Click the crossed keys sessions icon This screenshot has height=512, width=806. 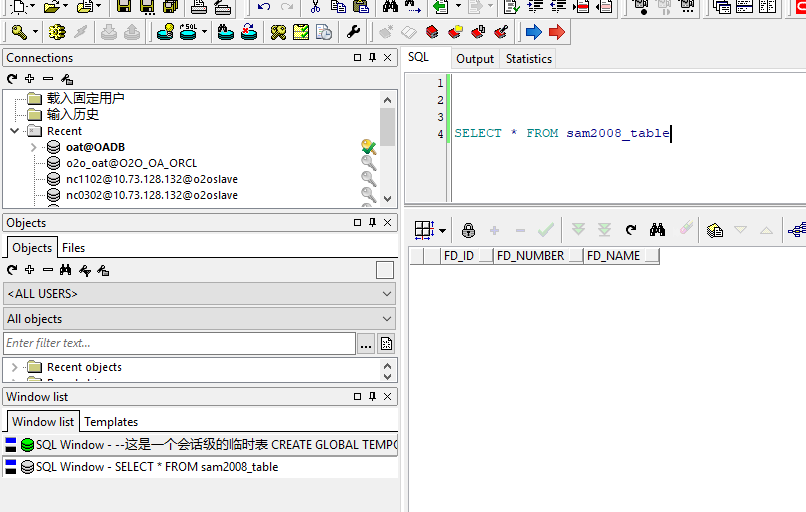click(278, 32)
